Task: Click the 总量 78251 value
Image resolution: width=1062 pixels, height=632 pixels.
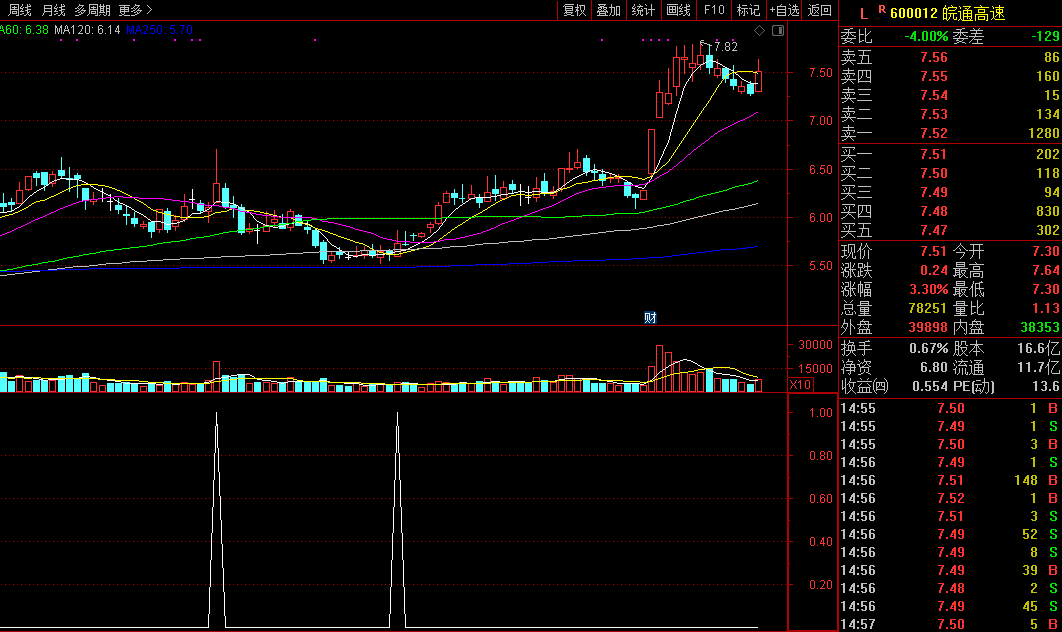Action: pyautogui.click(x=927, y=308)
